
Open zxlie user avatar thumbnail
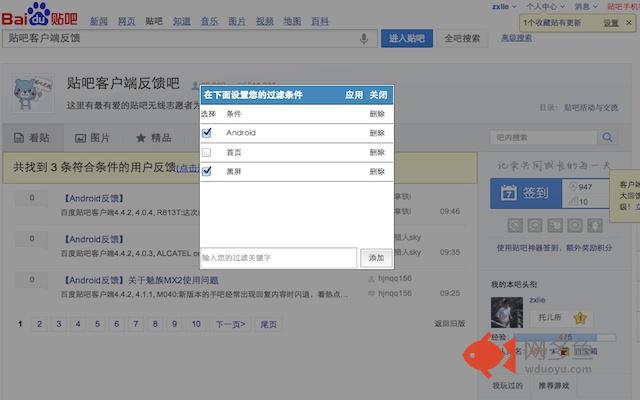(507, 313)
